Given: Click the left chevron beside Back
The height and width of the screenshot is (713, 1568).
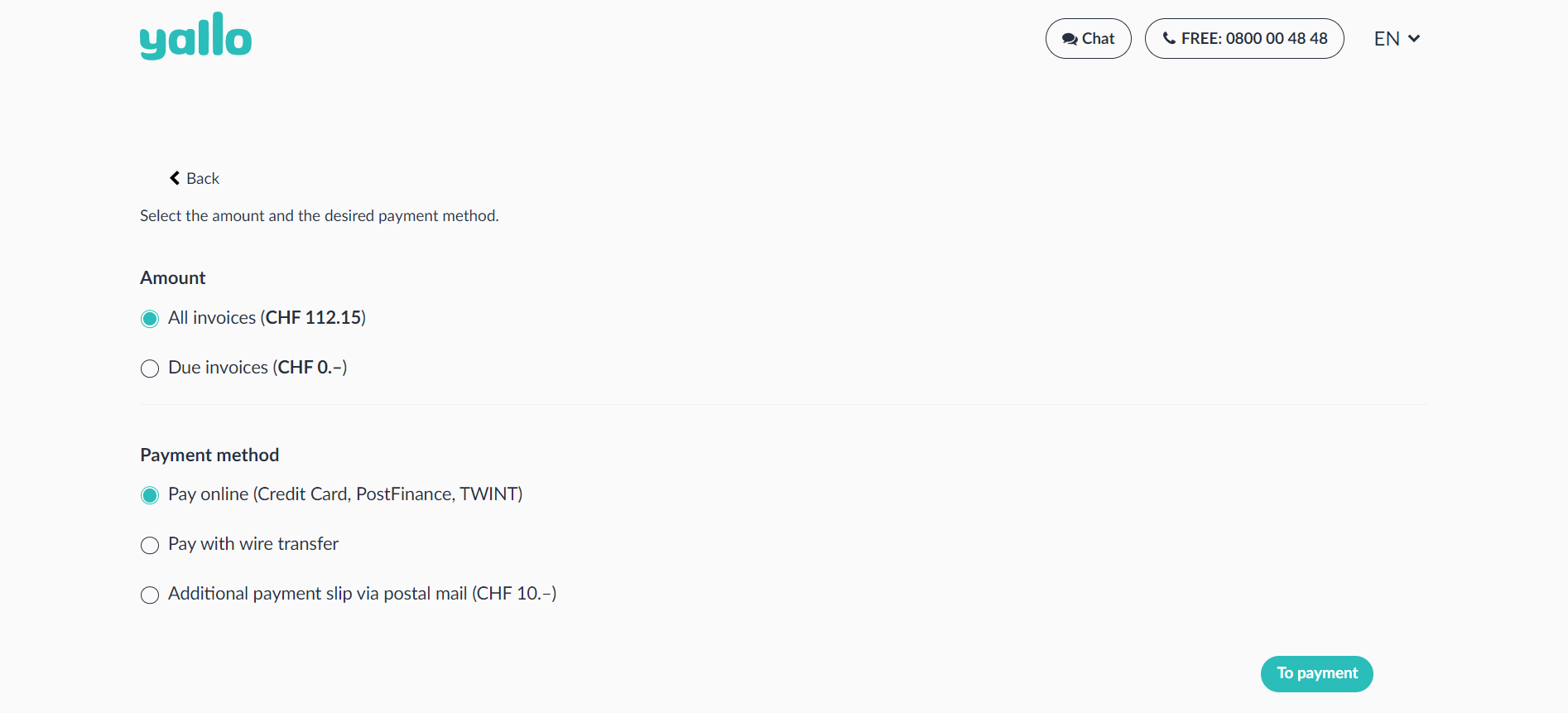Looking at the screenshot, I should [x=175, y=178].
